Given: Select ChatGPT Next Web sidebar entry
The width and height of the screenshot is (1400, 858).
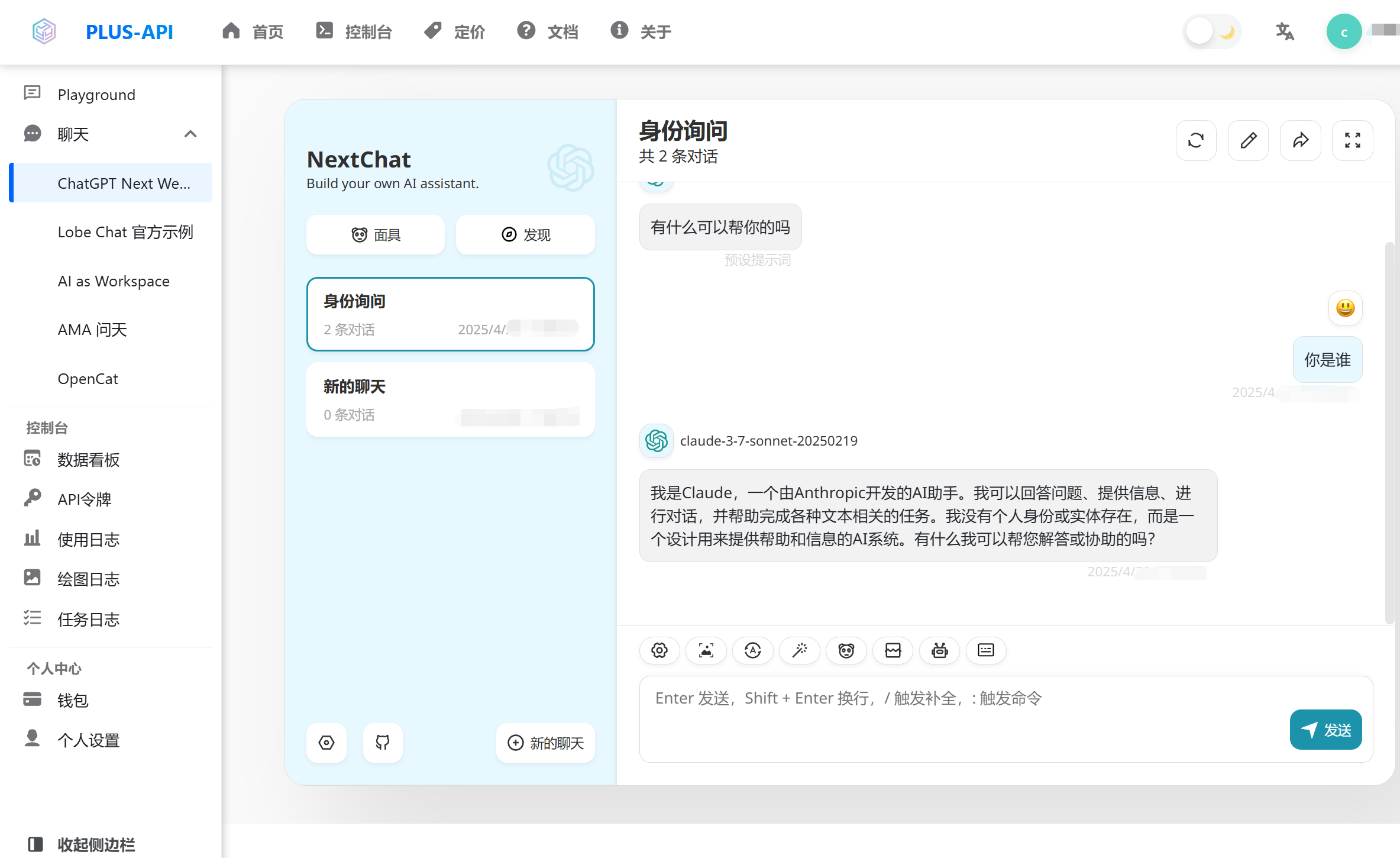Looking at the screenshot, I should [111, 183].
